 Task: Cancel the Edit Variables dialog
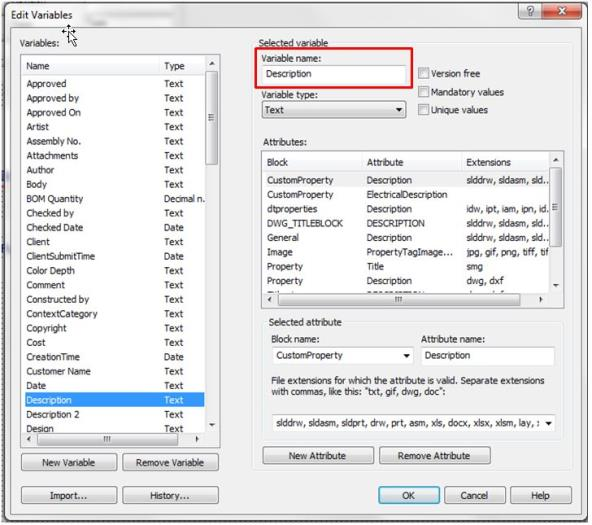(474, 495)
